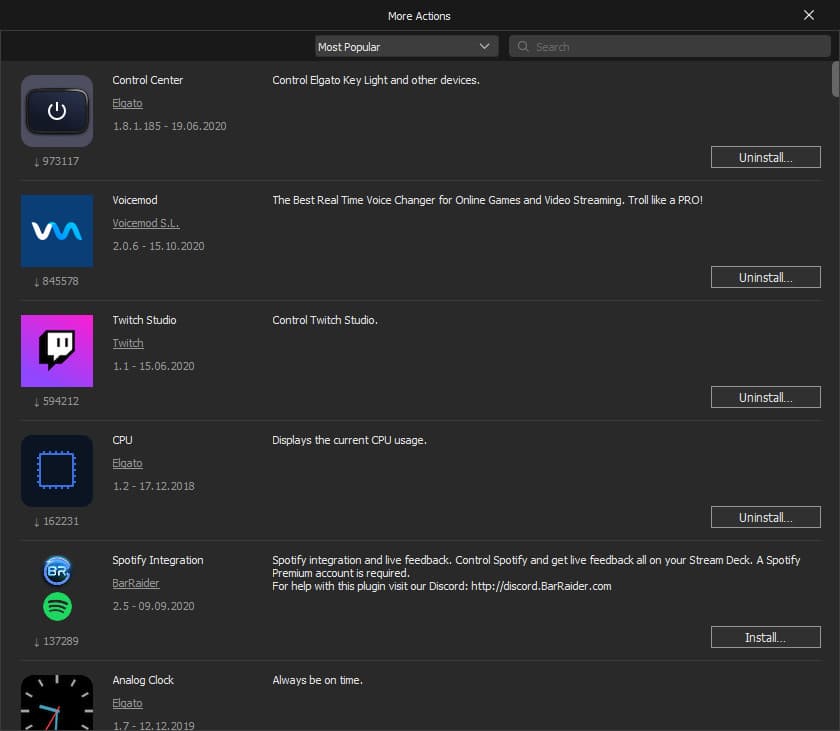
Task: Click download count 594212
Action: point(56,401)
